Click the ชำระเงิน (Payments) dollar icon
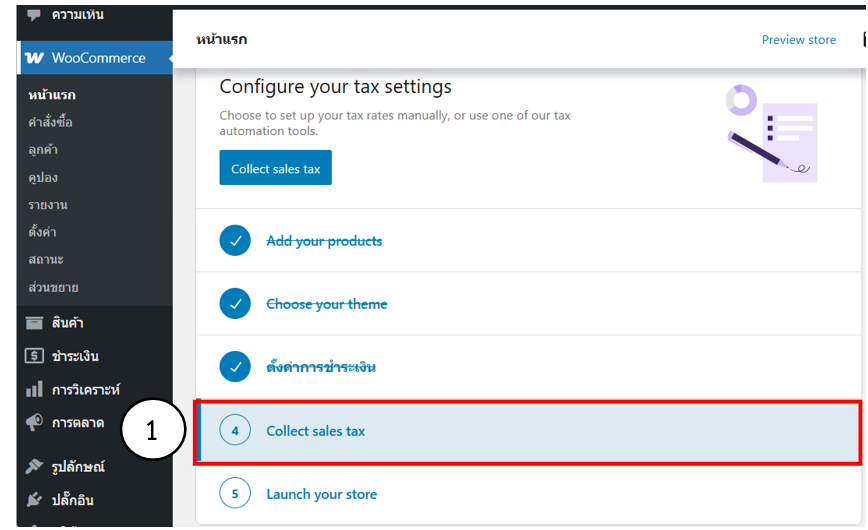Screen dimensions: 868x530 (34, 356)
